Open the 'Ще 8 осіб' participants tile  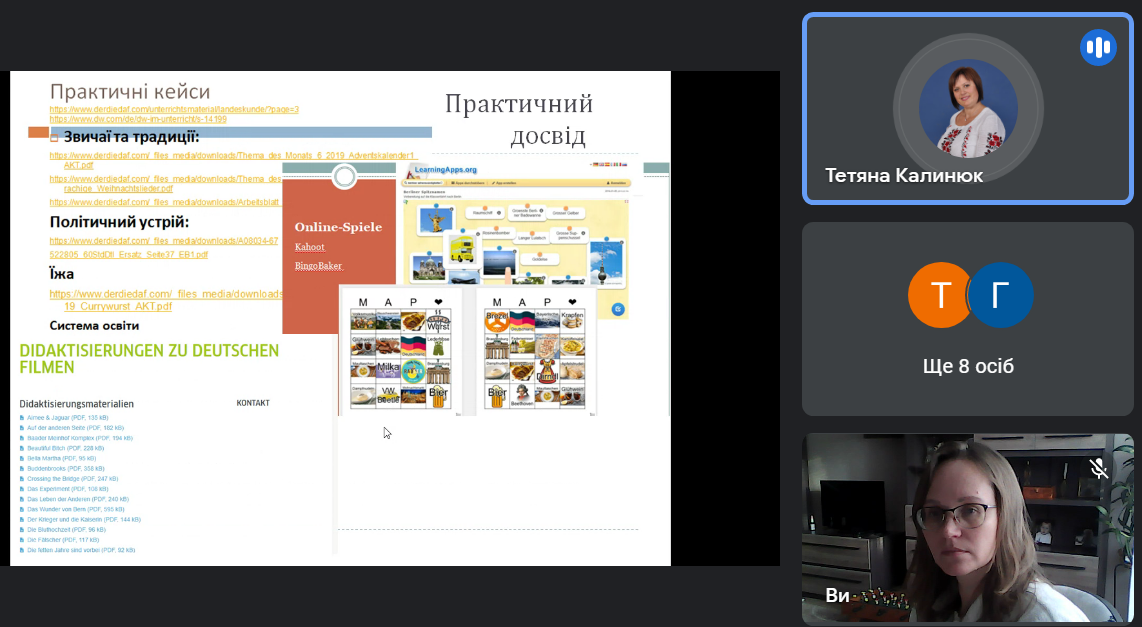[968, 318]
